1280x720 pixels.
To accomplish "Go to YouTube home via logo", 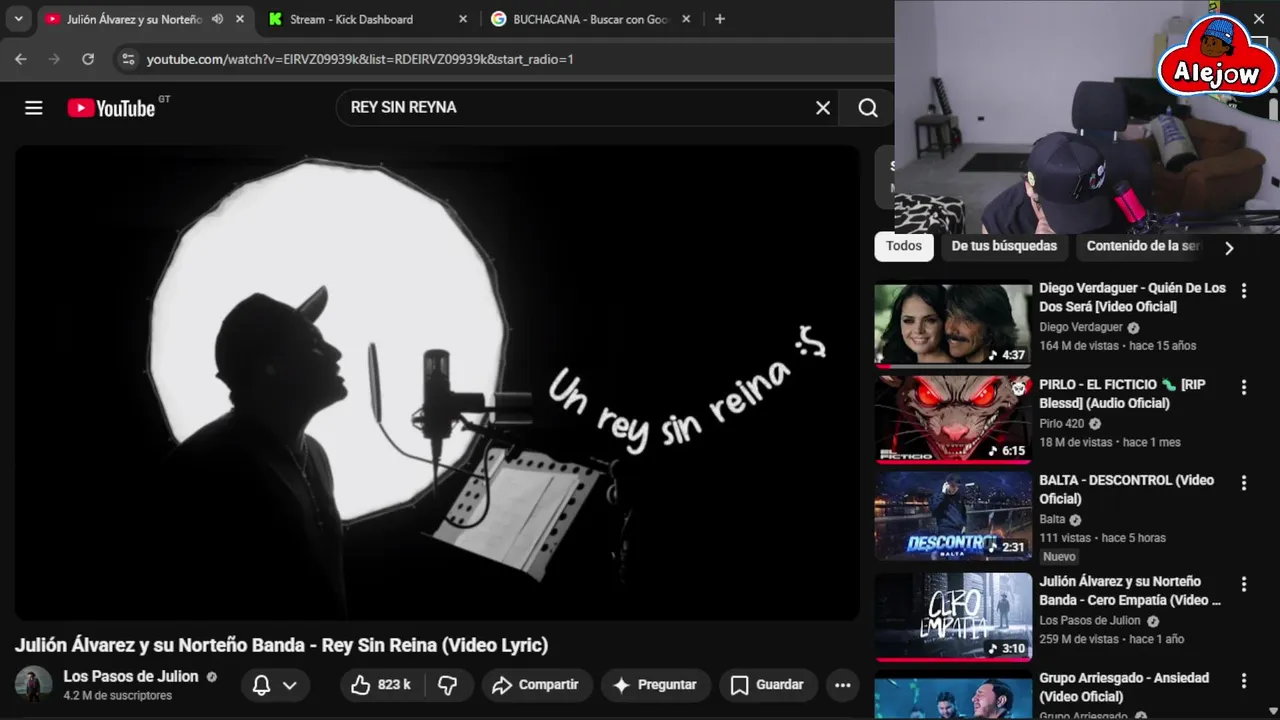I will pyautogui.click(x=112, y=108).
